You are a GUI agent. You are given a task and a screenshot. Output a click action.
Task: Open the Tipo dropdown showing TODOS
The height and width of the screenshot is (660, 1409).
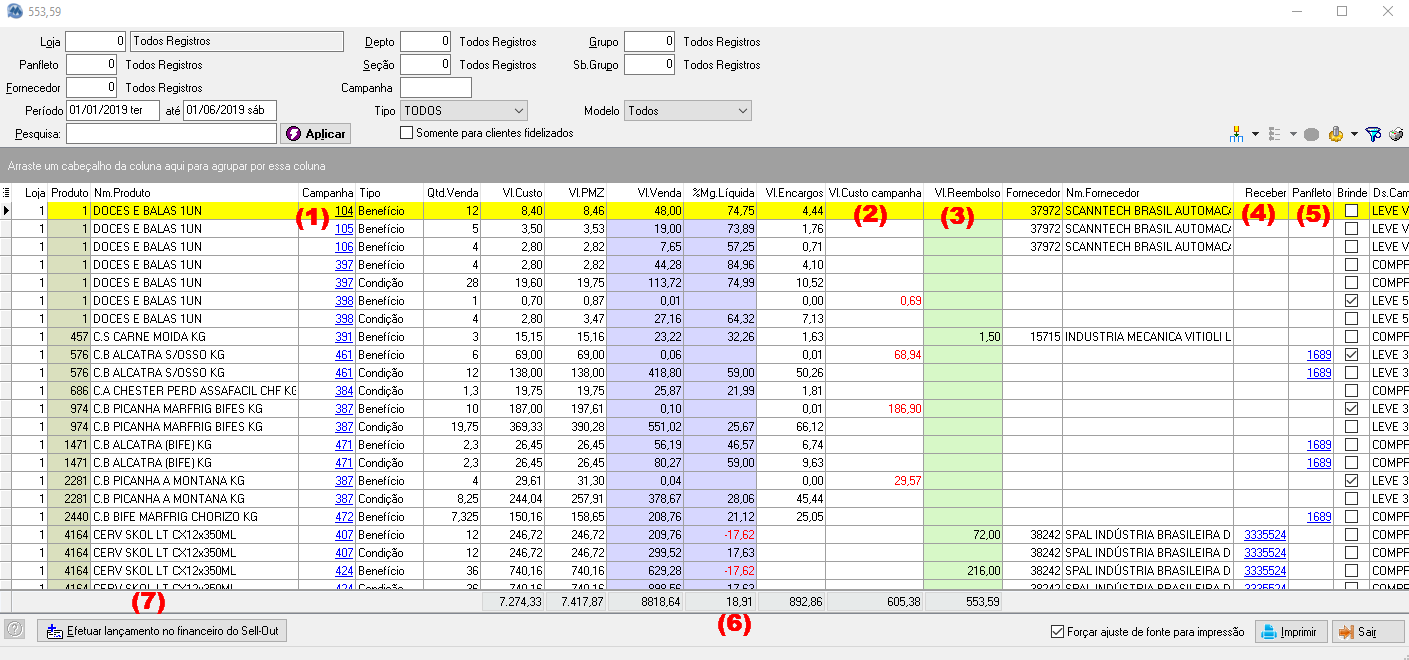(x=463, y=111)
